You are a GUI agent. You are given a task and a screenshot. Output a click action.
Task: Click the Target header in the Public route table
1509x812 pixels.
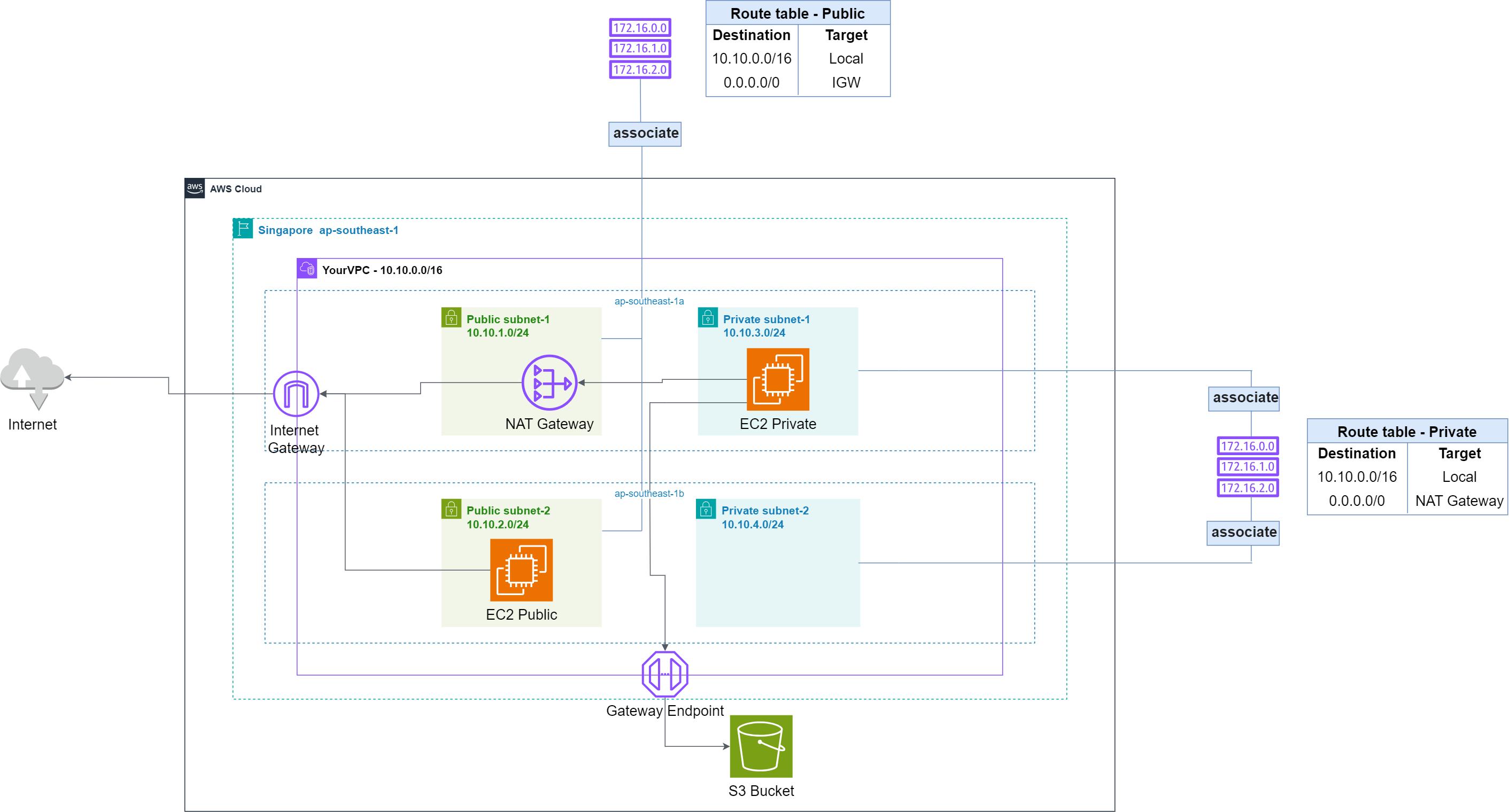pos(846,35)
